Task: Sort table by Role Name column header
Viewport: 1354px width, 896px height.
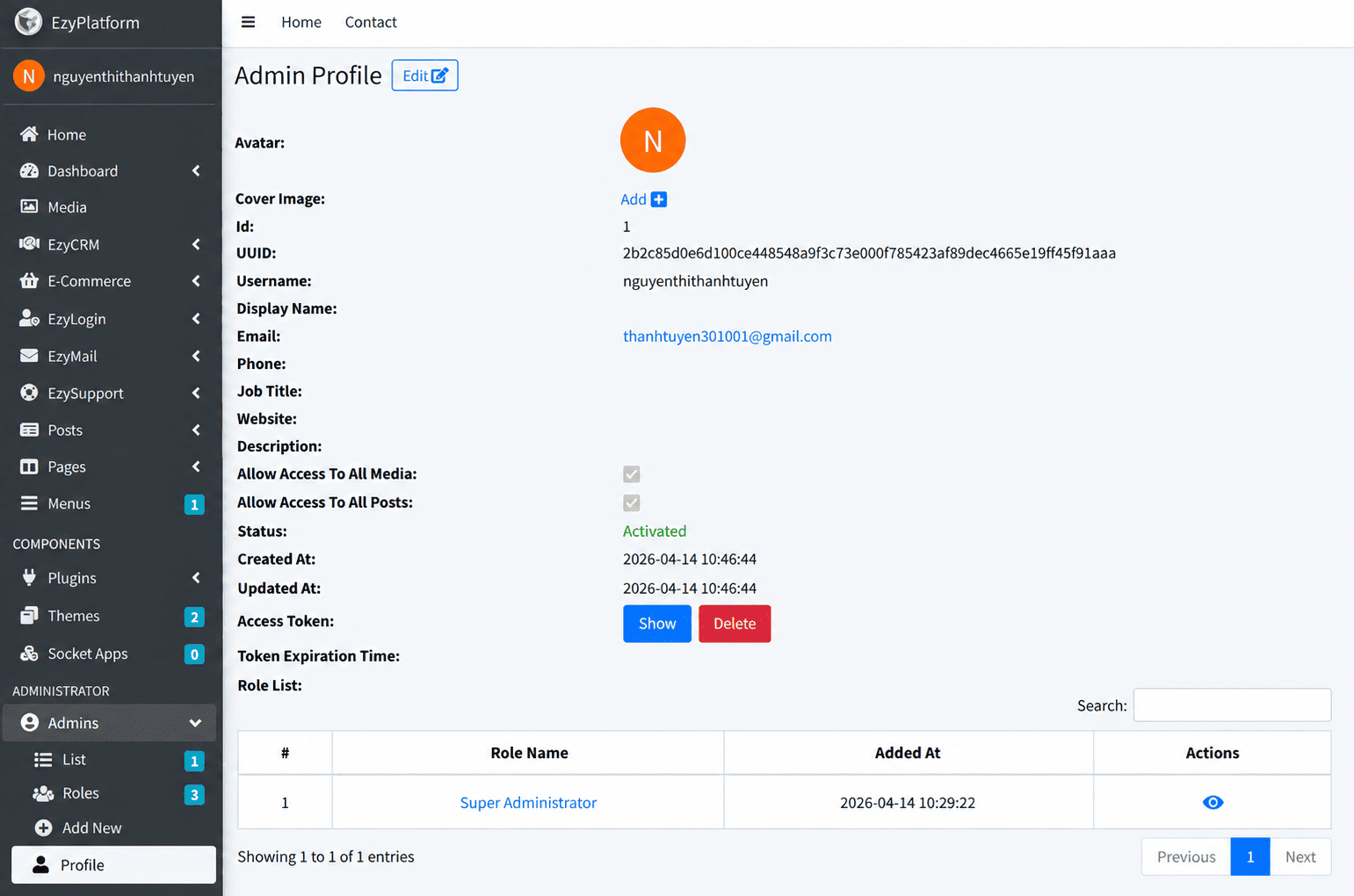Action: 529,753
